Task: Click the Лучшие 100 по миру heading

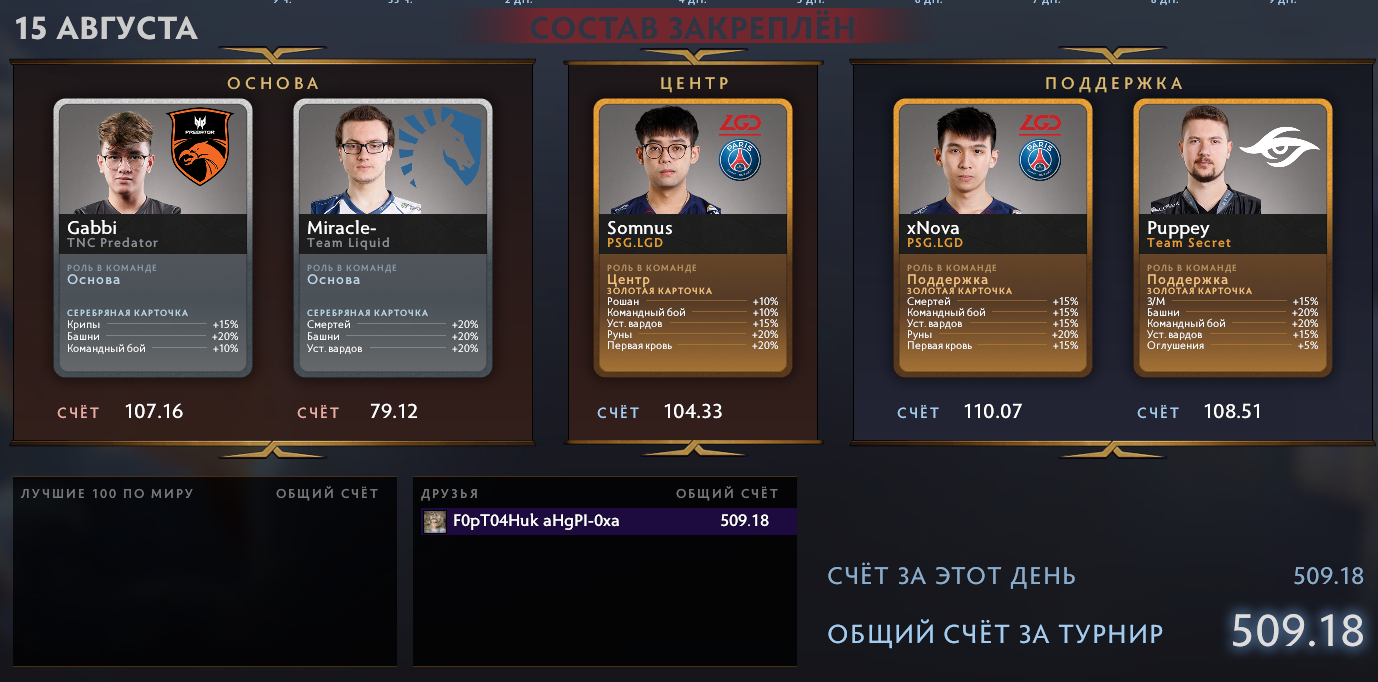Action: point(107,493)
